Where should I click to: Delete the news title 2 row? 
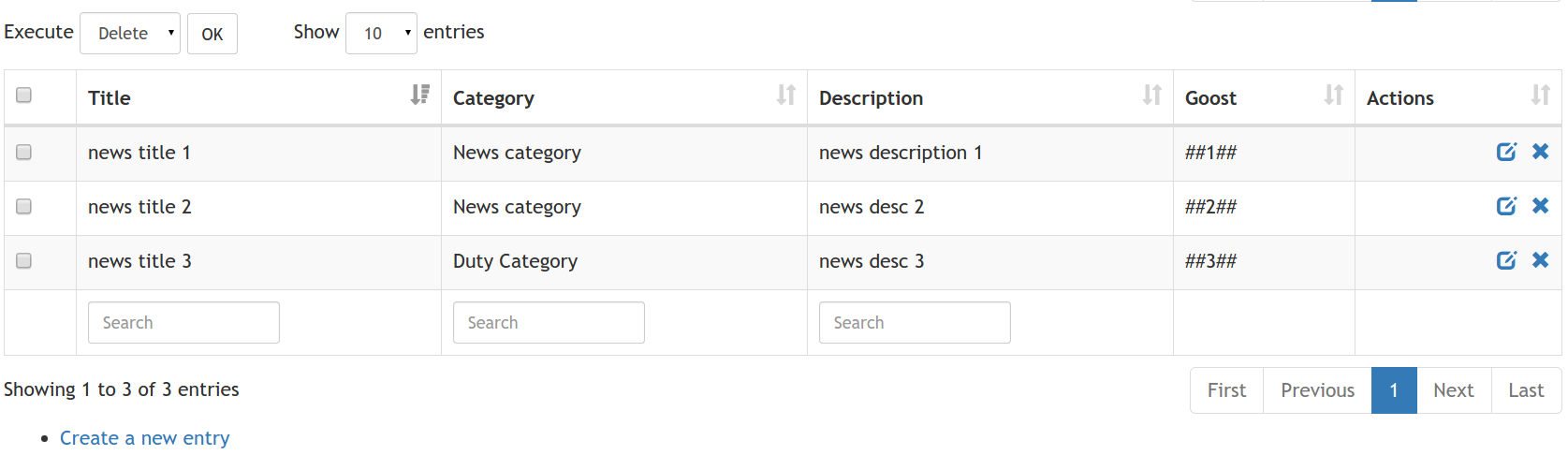(1540, 206)
